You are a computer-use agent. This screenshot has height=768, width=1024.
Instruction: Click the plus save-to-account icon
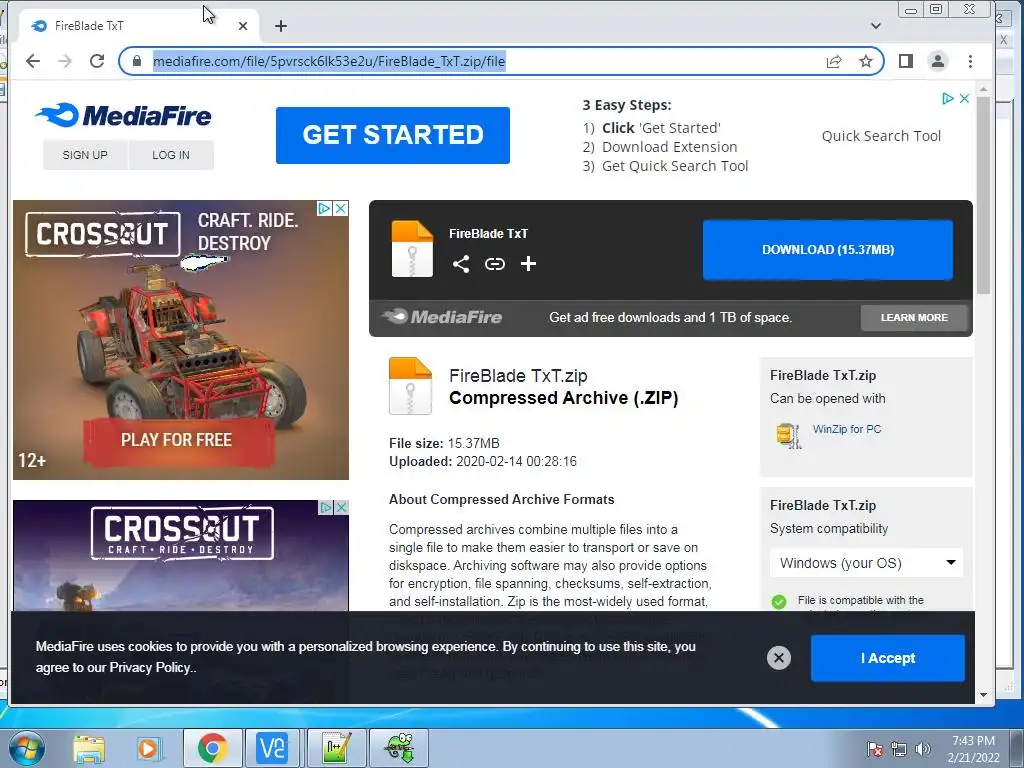point(528,264)
